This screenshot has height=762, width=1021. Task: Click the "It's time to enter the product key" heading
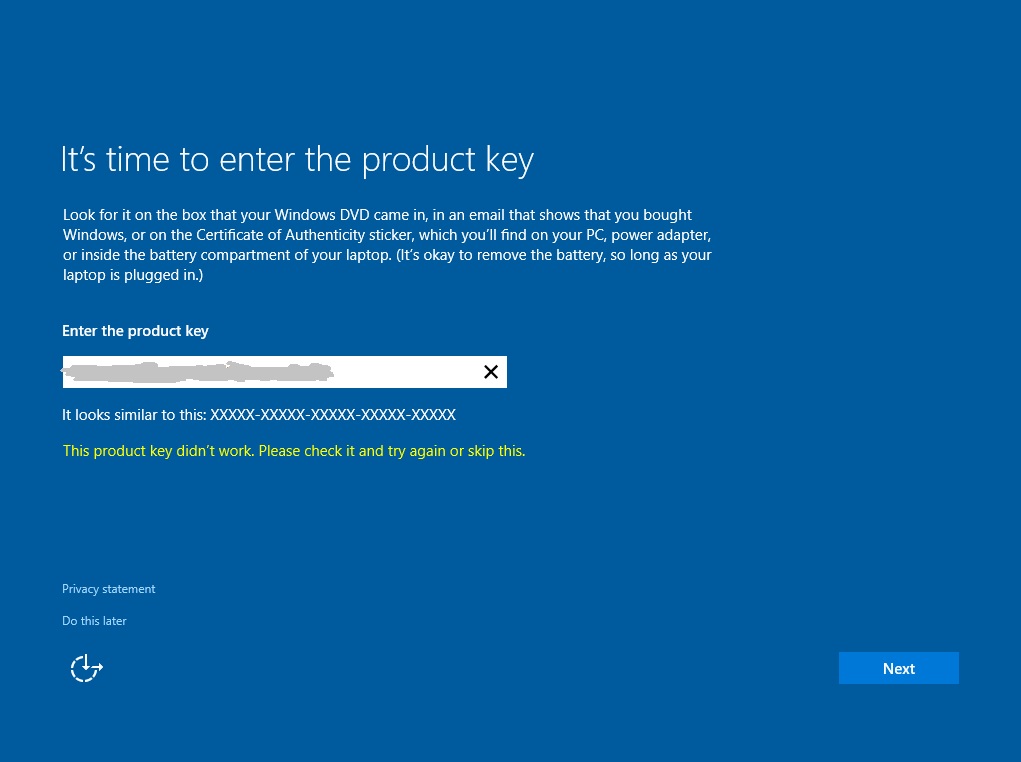(298, 160)
